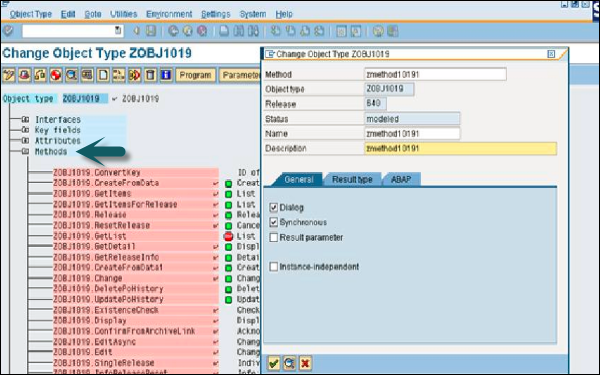Open the Goto menu
Screen dimensions: 600x375
[x=93, y=14]
